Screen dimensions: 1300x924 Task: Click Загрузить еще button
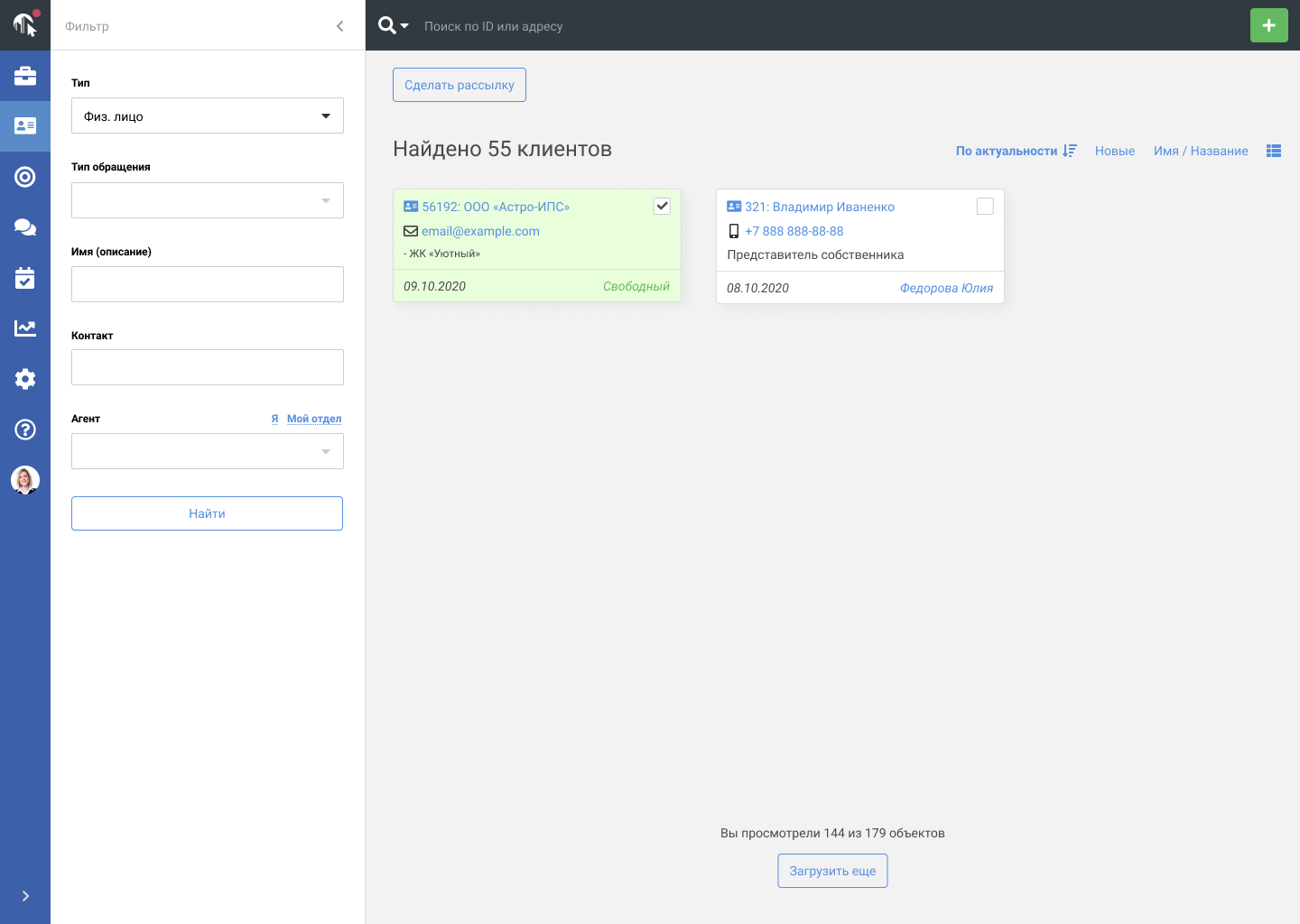(832, 871)
